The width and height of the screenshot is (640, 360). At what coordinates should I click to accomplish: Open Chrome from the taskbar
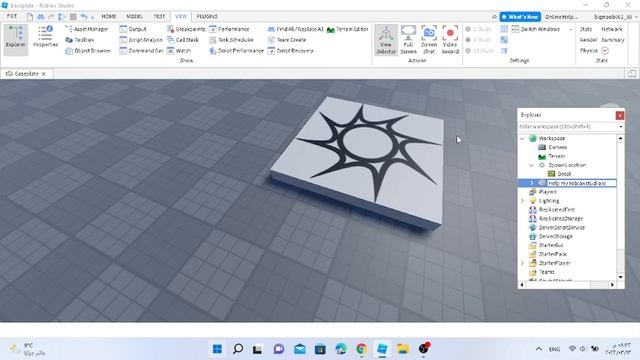coord(361,349)
